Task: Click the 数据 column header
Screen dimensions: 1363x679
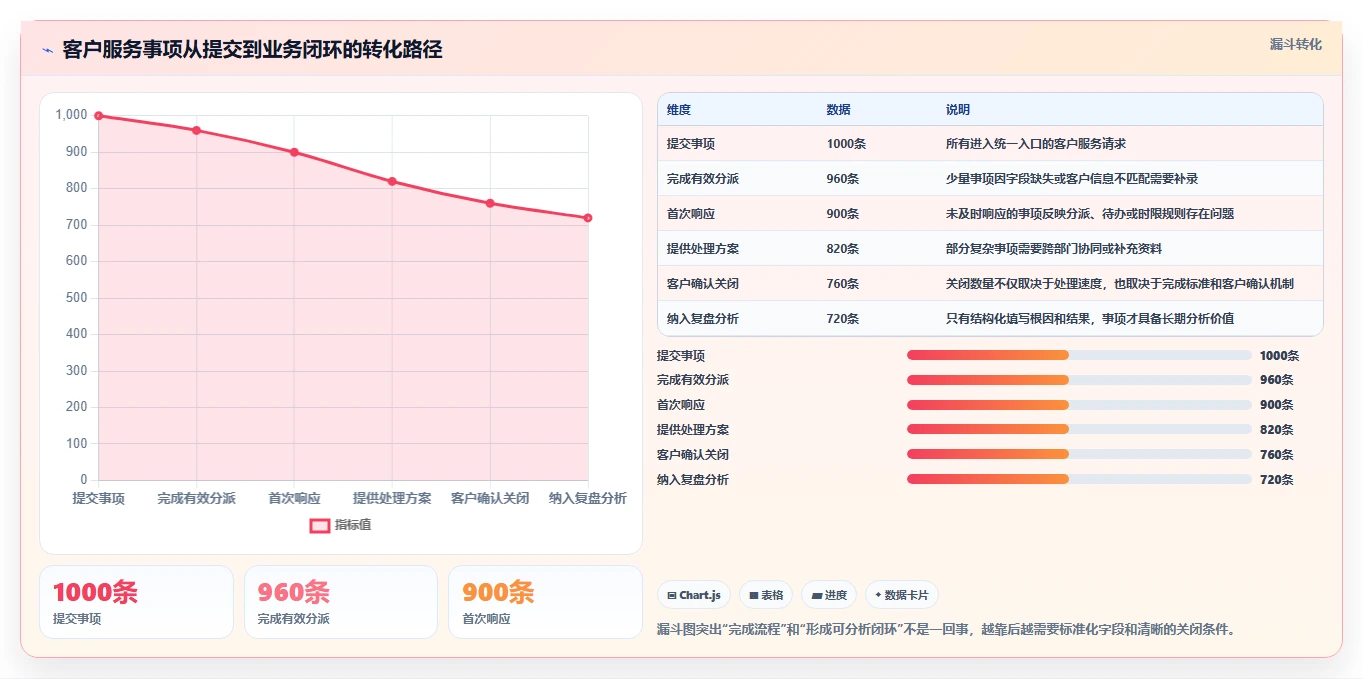Action: [x=839, y=110]
